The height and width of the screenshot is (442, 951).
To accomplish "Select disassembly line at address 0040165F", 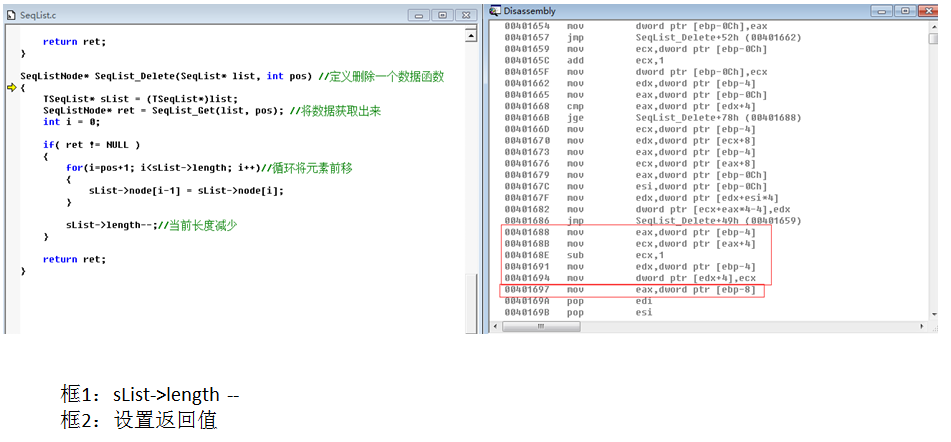I will (x=636, y=72).
